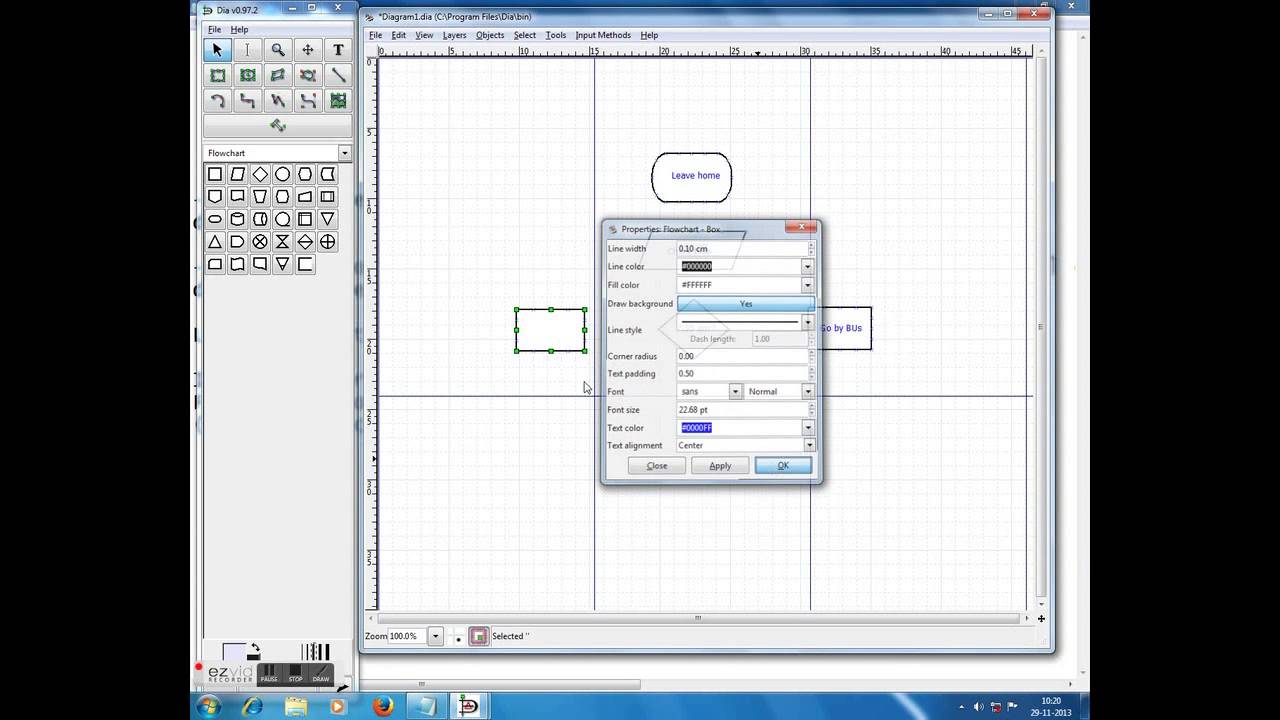The height and width of the screenshot is (720, 1280).
Task: Open the Input Methods menu
Action: click(x=603, y=35)
